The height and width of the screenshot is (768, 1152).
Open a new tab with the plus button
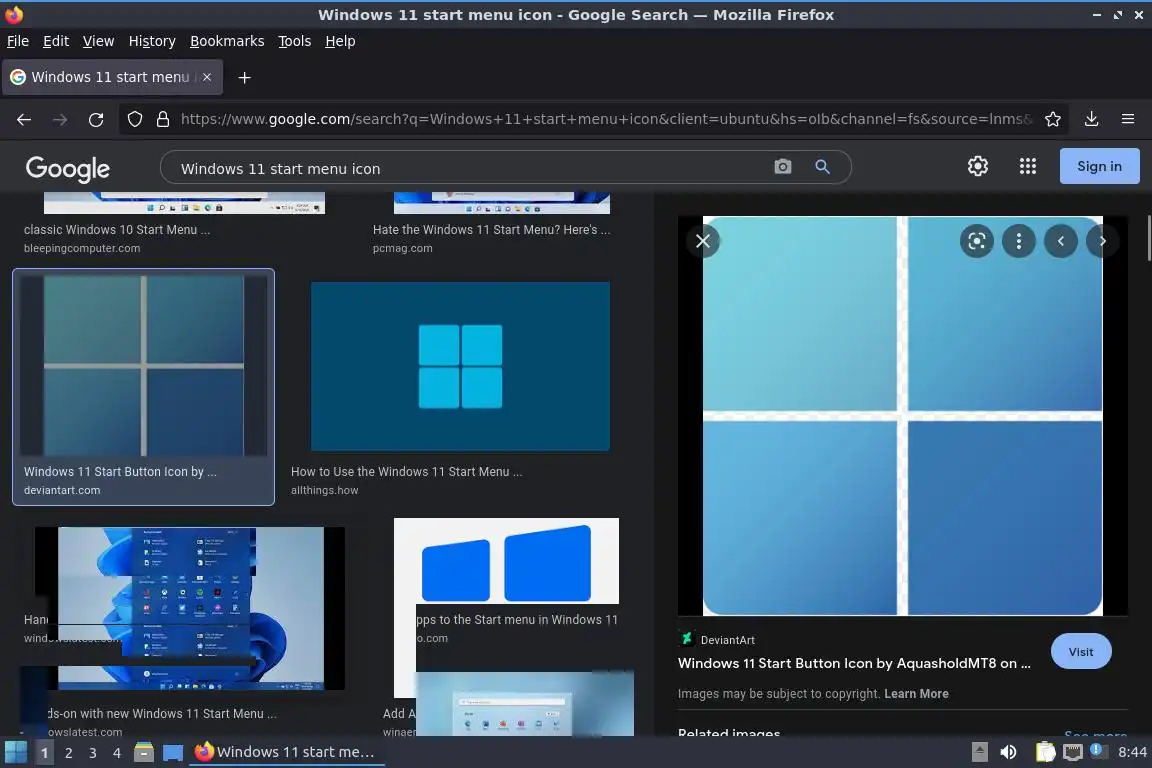pos(245,78)
